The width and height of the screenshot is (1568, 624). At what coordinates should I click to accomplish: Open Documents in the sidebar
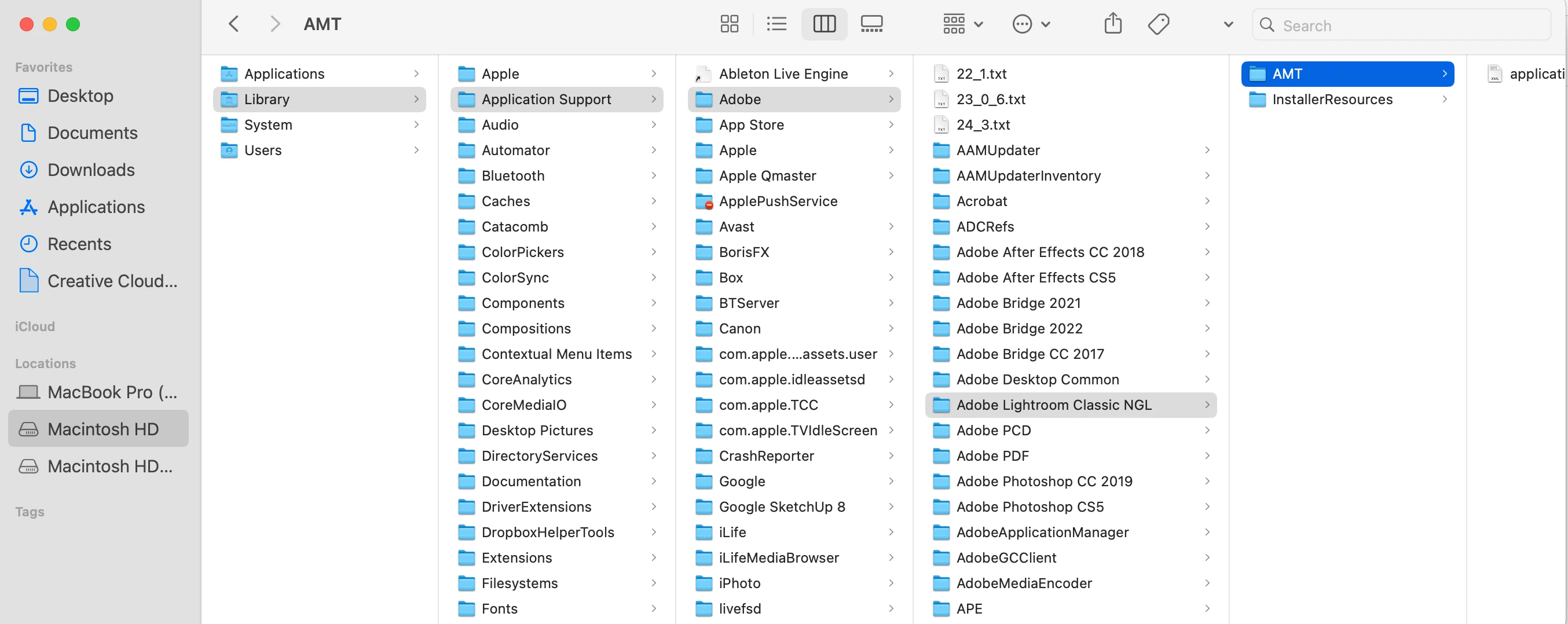tap(97, 133)
